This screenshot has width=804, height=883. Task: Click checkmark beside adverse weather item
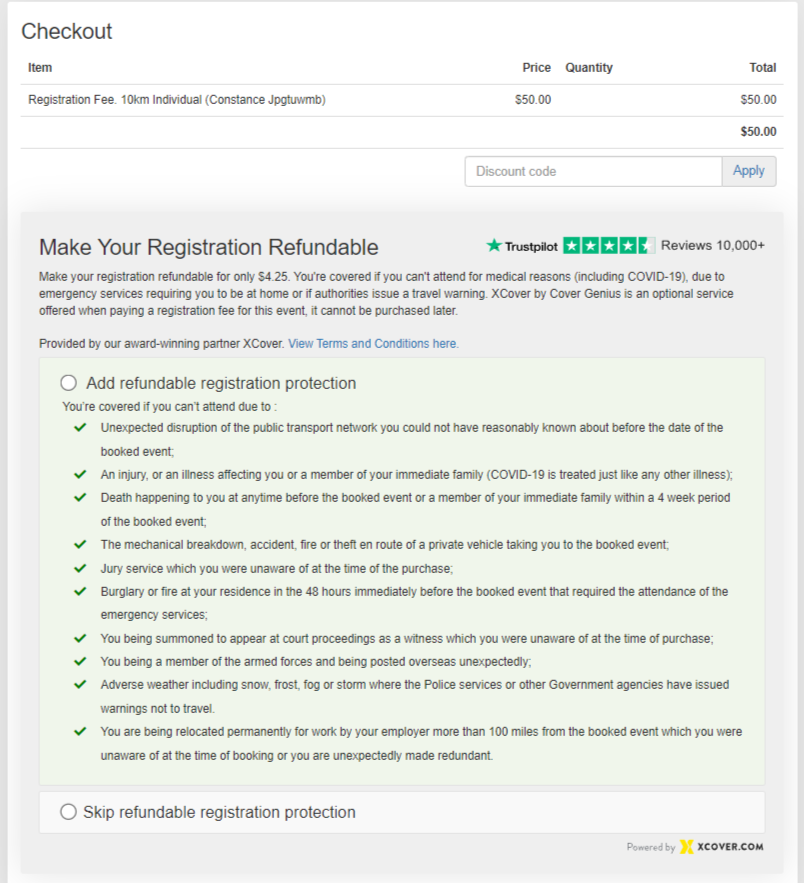coord(80,685)
